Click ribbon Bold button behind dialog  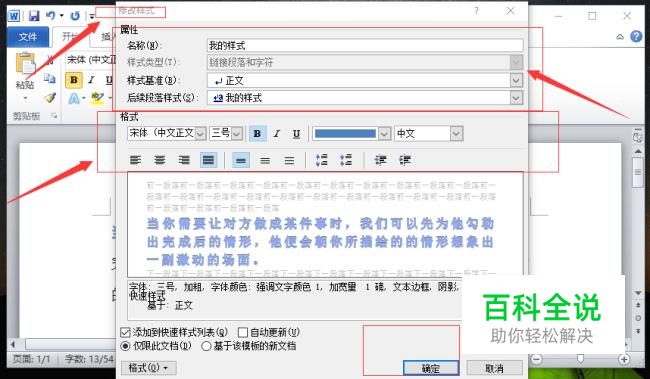[x=74, y=80]
